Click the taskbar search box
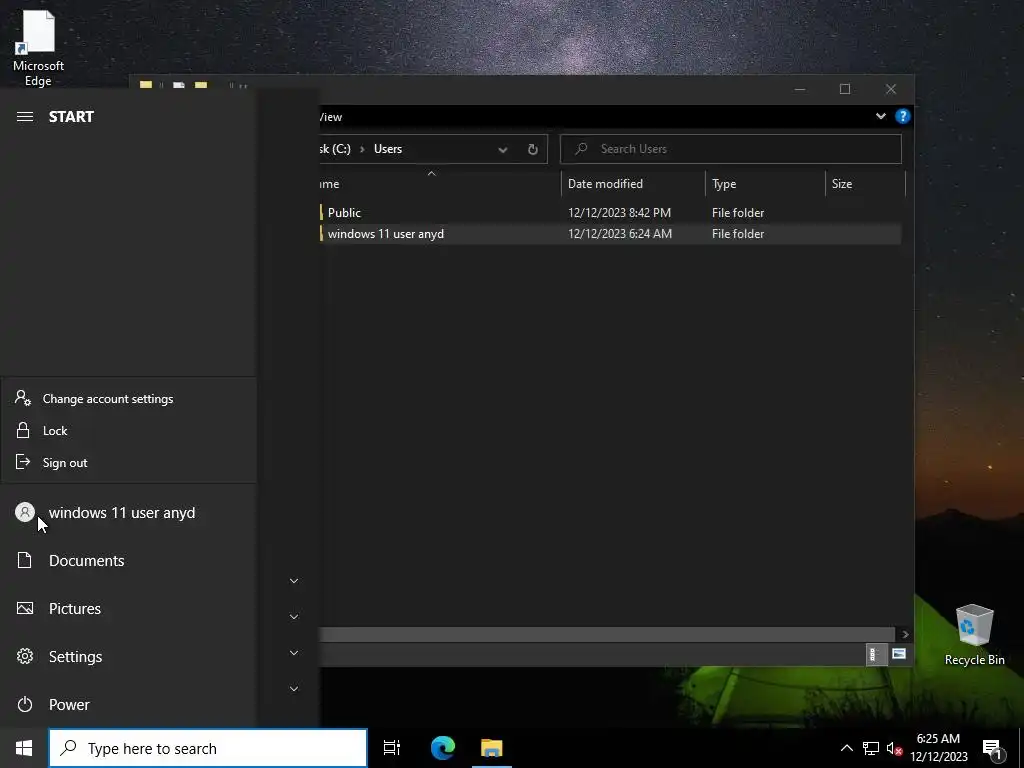This screenshot has width=1024, height=768. (x=208, y=748)
